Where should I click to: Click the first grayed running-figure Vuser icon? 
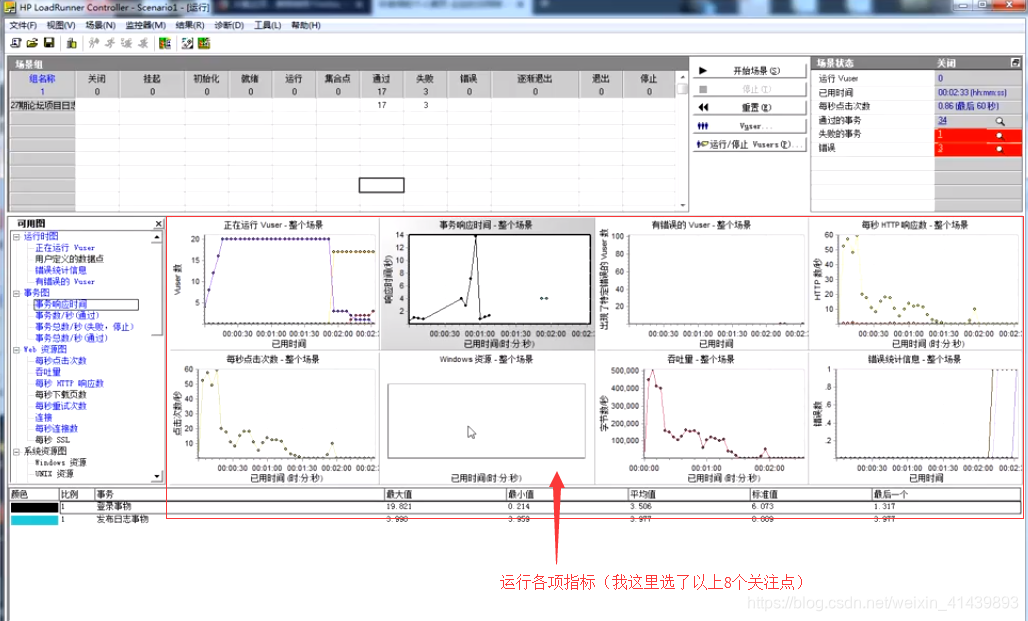point(94,43)
